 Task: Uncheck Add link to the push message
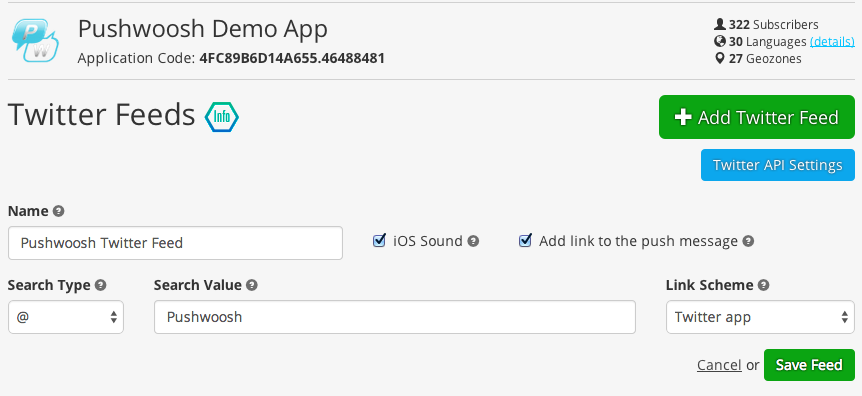(526, 240)
